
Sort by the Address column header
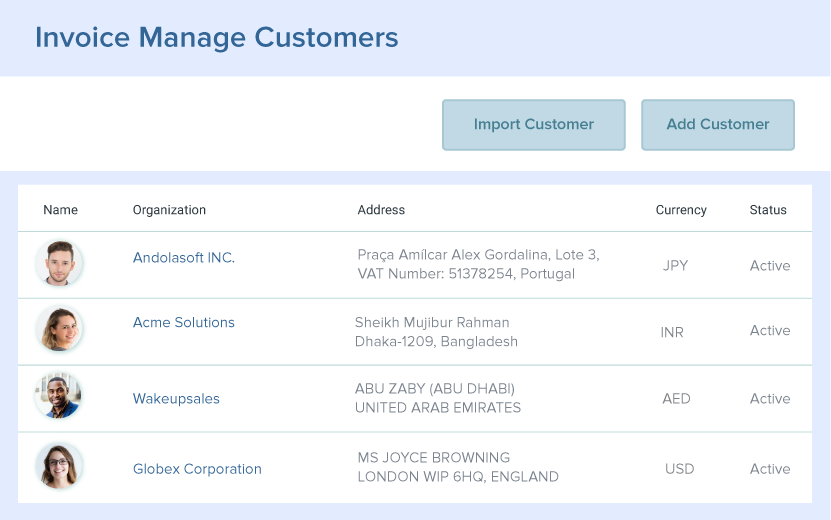click(381, 210)
